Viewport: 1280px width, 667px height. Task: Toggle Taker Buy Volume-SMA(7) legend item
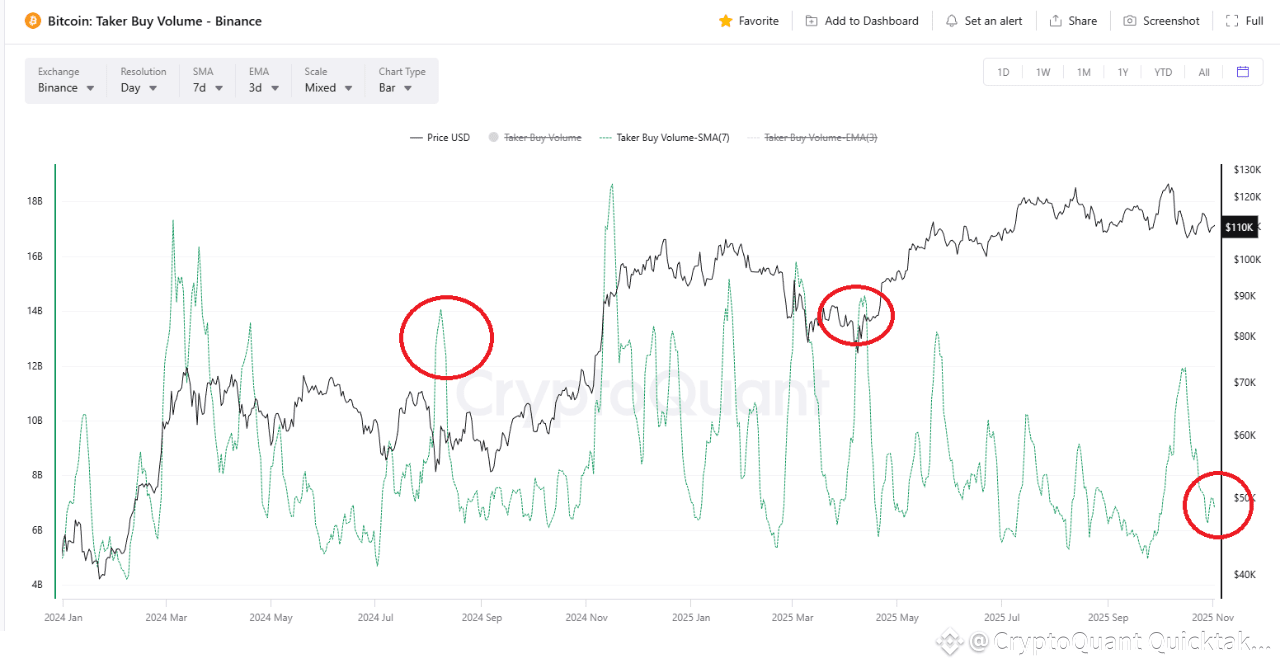click(664, 137)
